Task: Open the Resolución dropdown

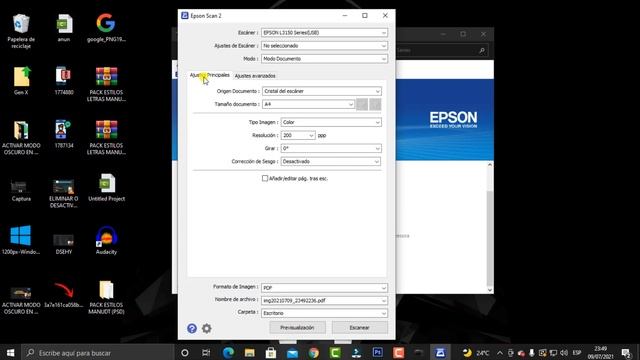Action: tap(298, 135)
